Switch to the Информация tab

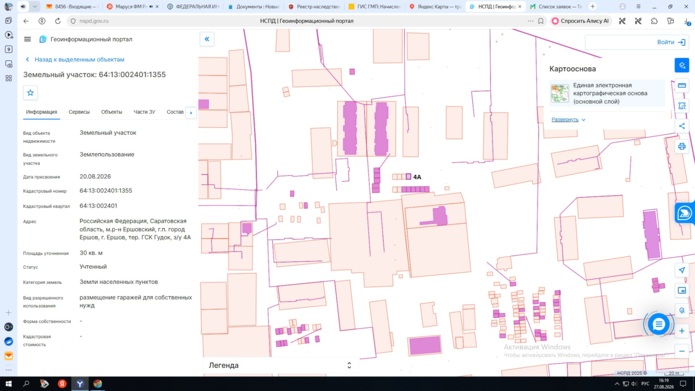[x=41, y=112]
